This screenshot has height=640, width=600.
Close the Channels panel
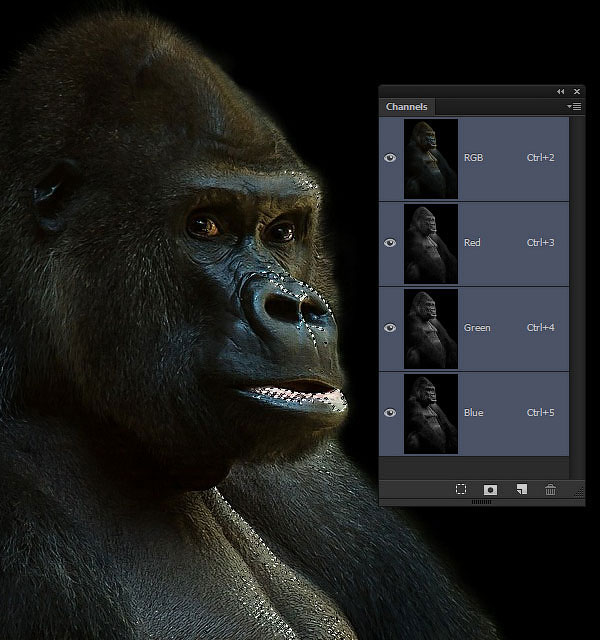(577, 92)
